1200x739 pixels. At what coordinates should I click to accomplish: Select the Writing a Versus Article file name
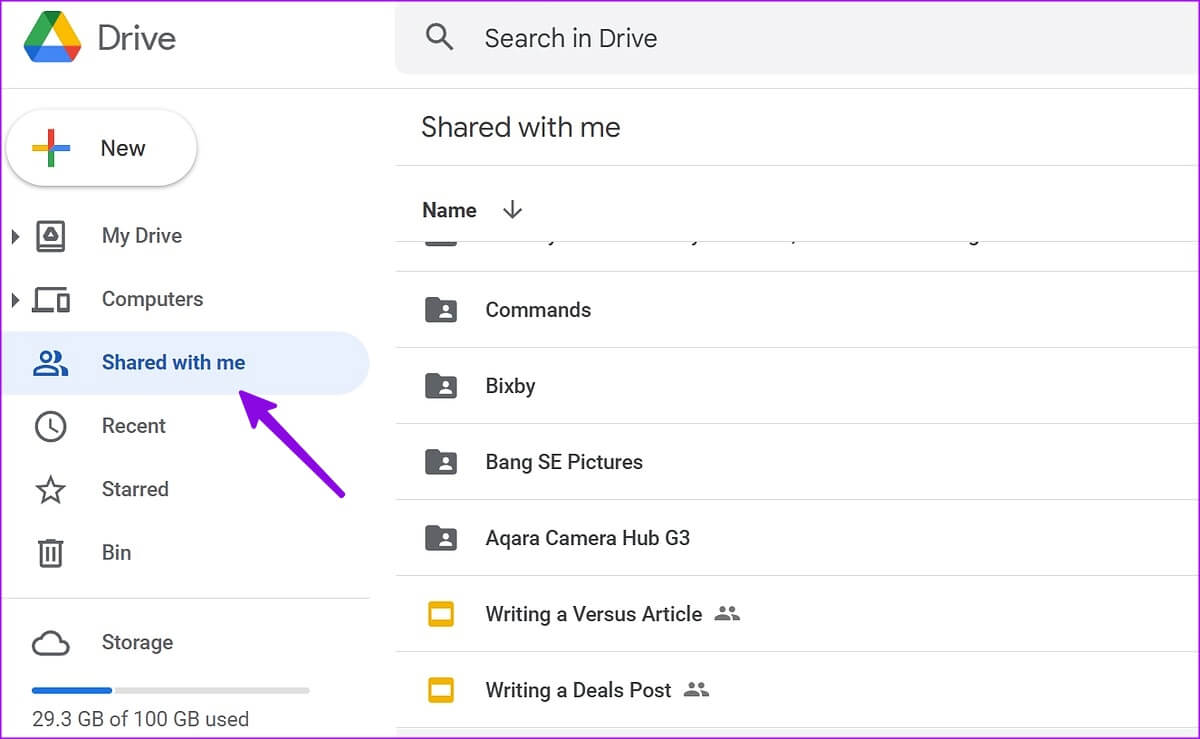(x=594, y=614)
